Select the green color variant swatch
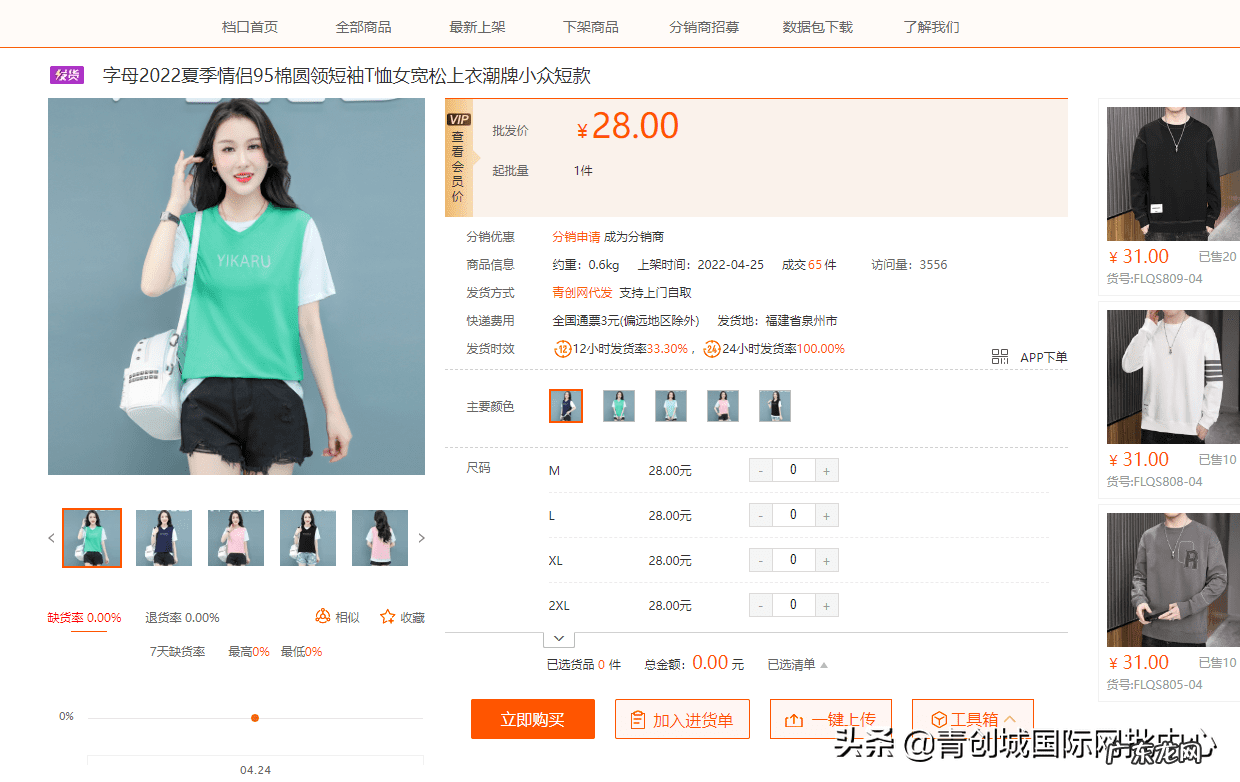This screenshot has width=1240, height=782. click(x=618, y=406)
